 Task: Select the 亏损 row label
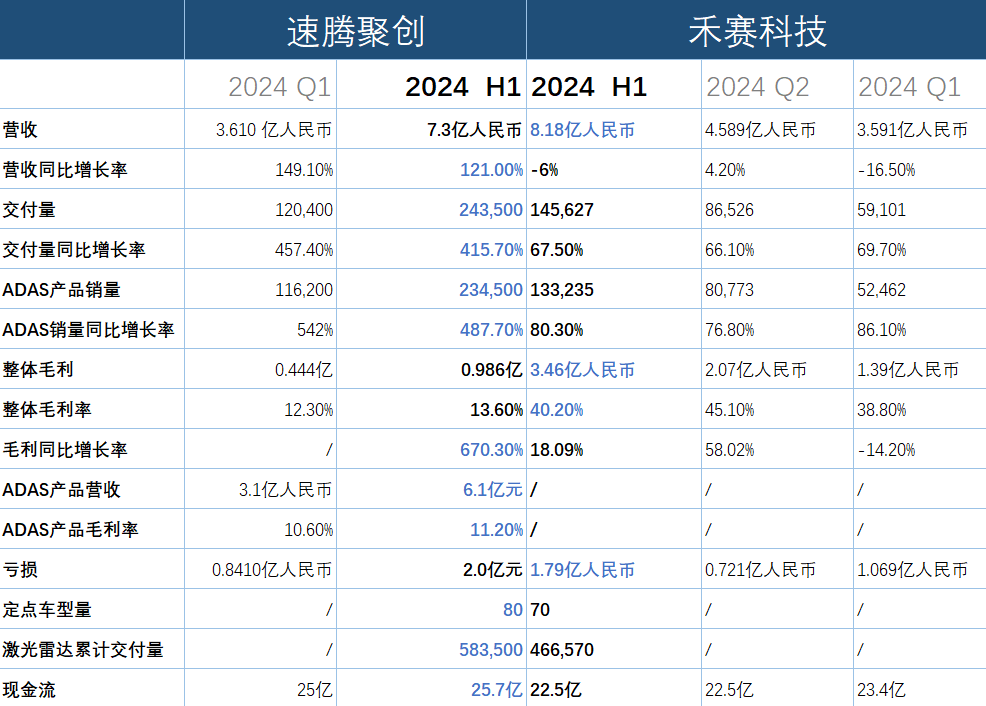click(x=92, y=570)
